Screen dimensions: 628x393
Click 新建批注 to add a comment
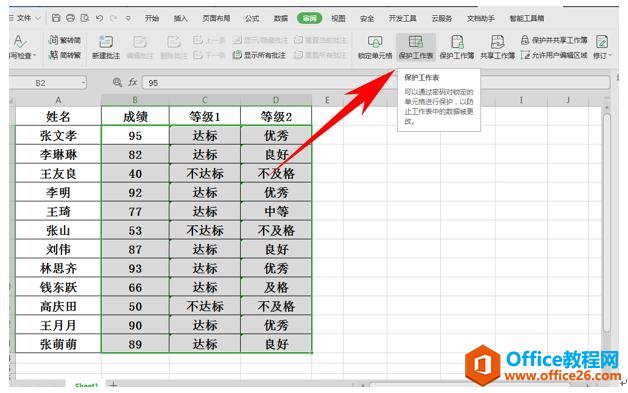(106, 47)
